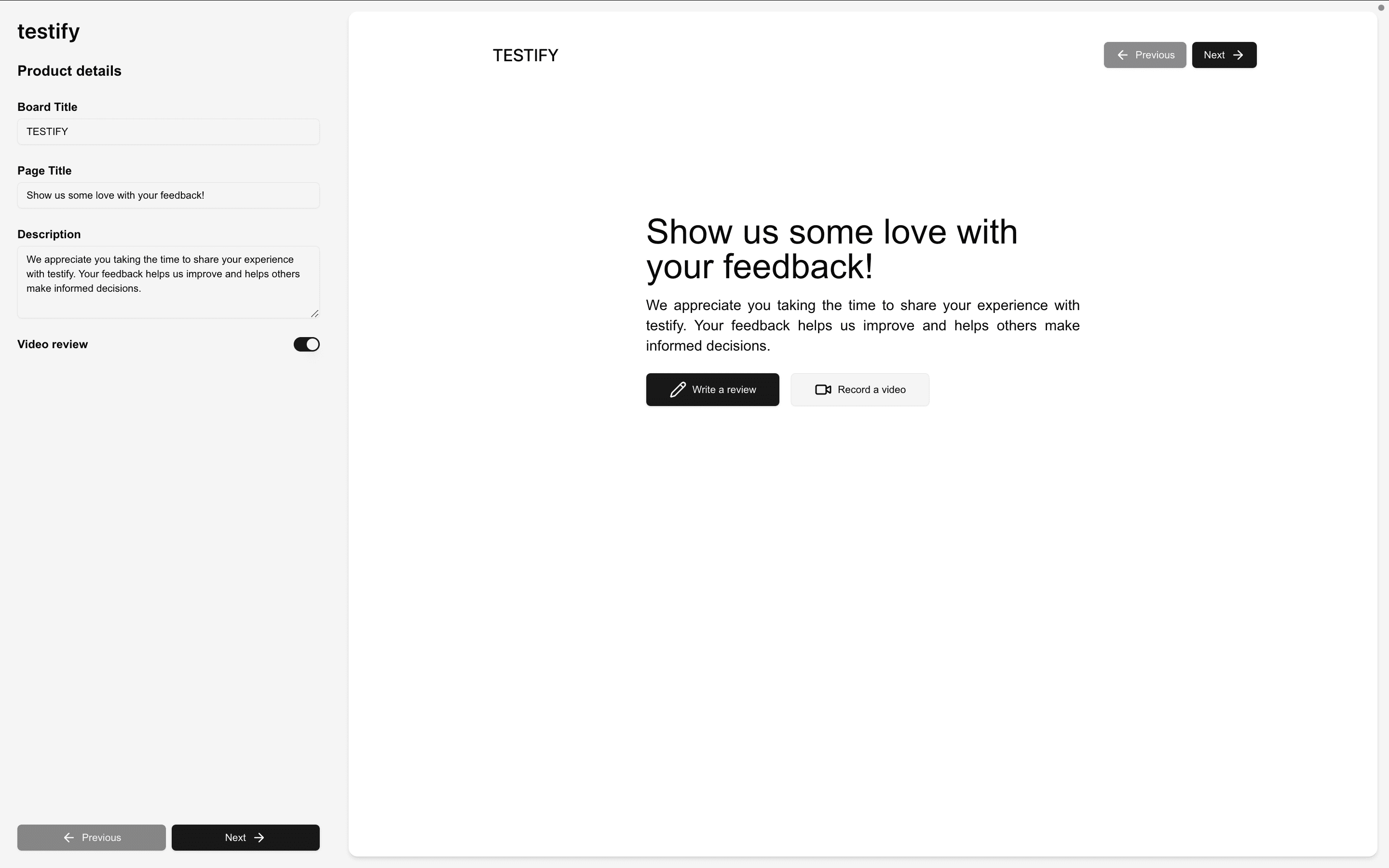Screen dimensions: 1389x868
Task: Click the testify logo in the sidebar
Action: [x=48, y=31]
